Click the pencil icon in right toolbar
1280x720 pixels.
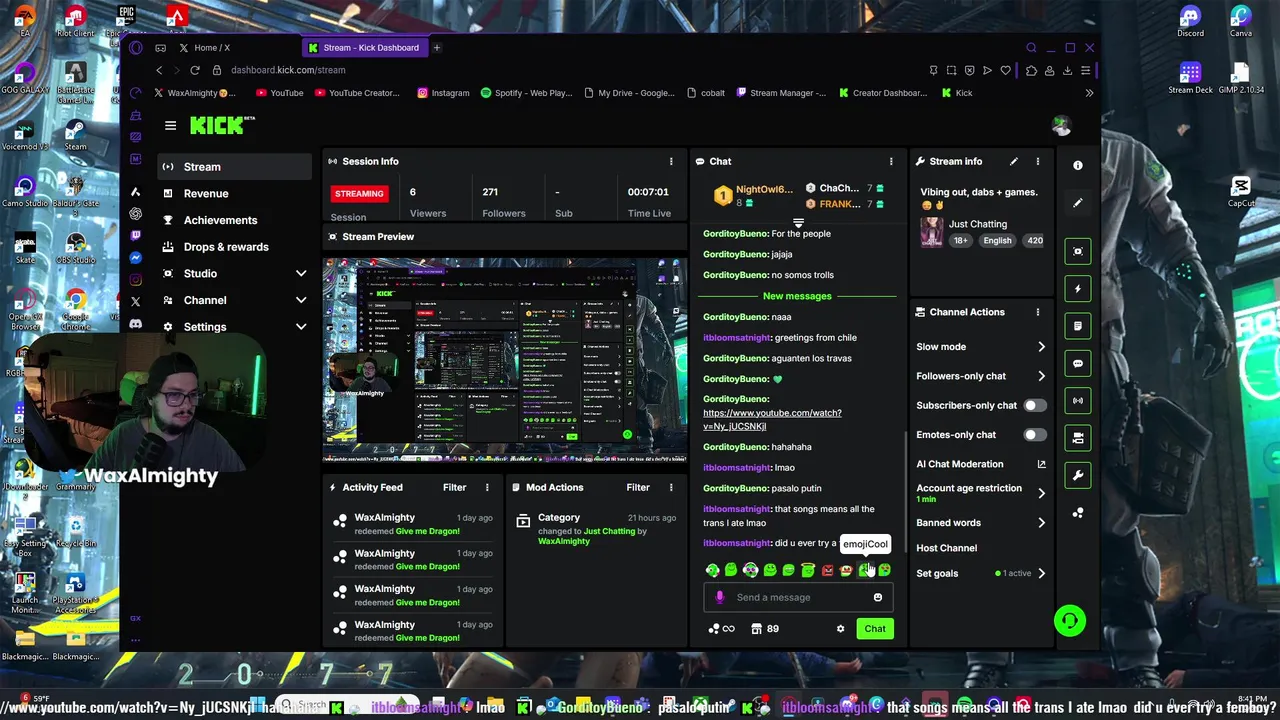(1078, 203)
